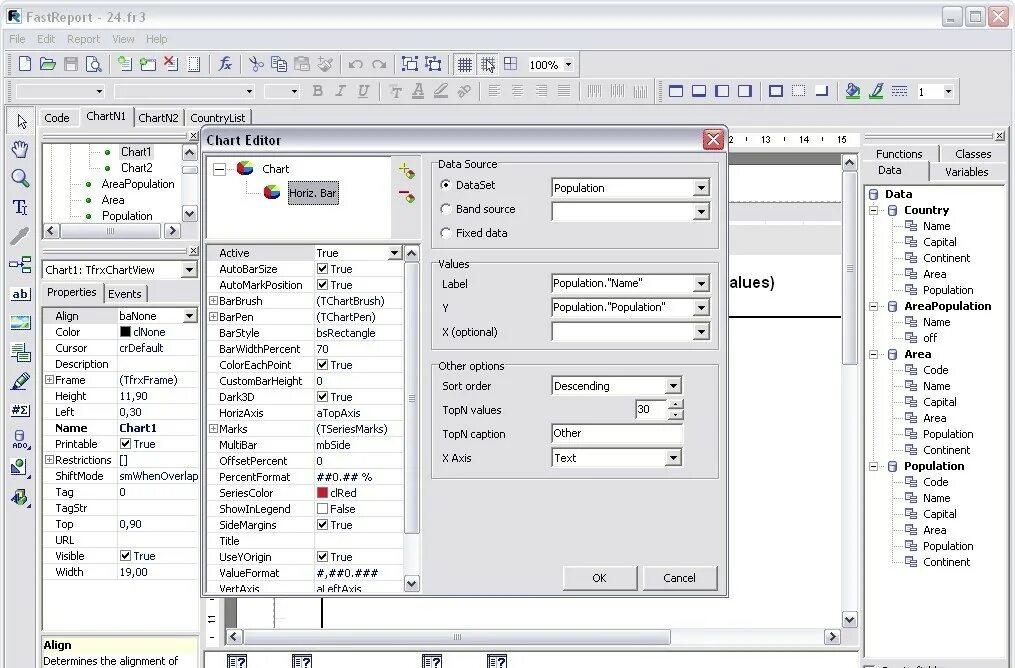1015x668 pixels.
Task: Toggle the ColorEachPoint checkbox
Action: tap(322, 365)
